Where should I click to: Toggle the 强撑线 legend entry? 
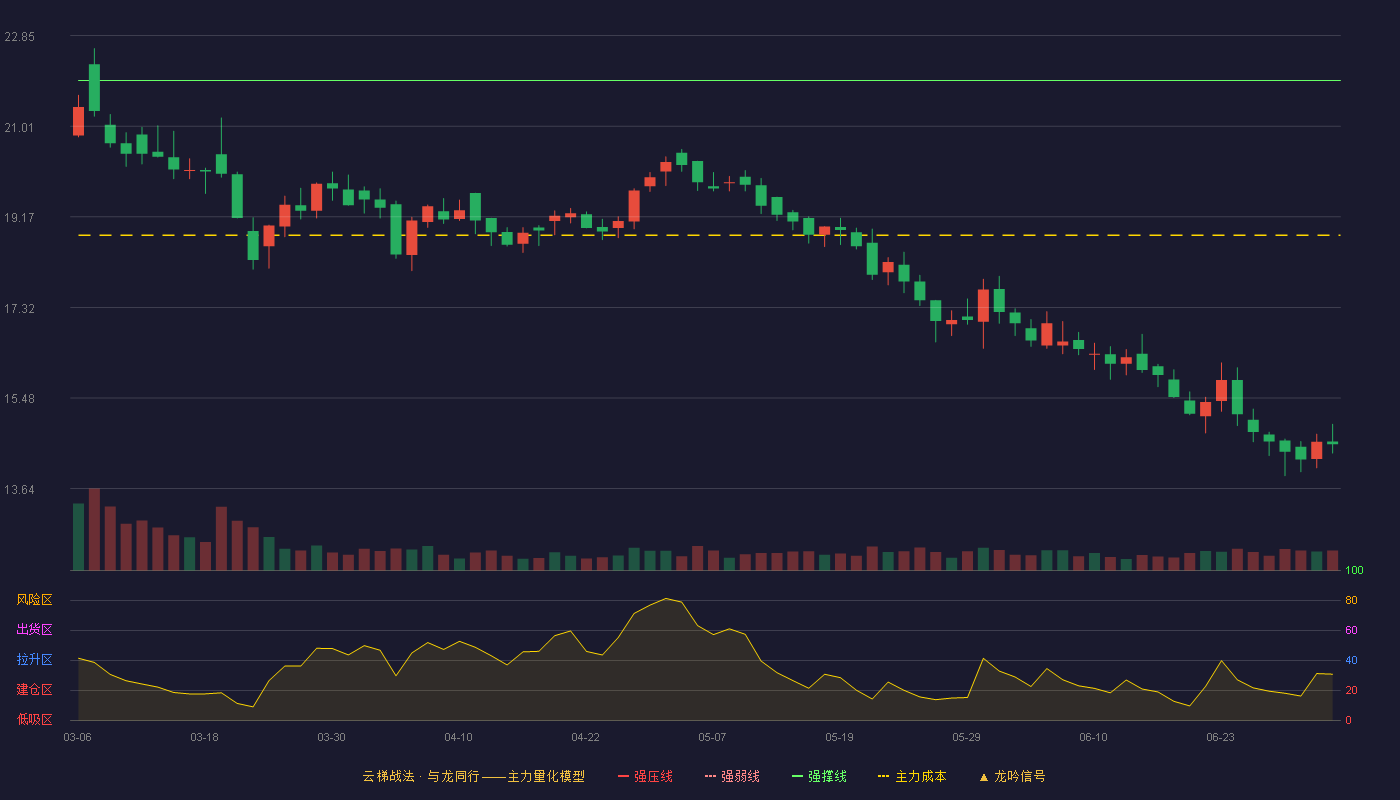pos(819,776)
